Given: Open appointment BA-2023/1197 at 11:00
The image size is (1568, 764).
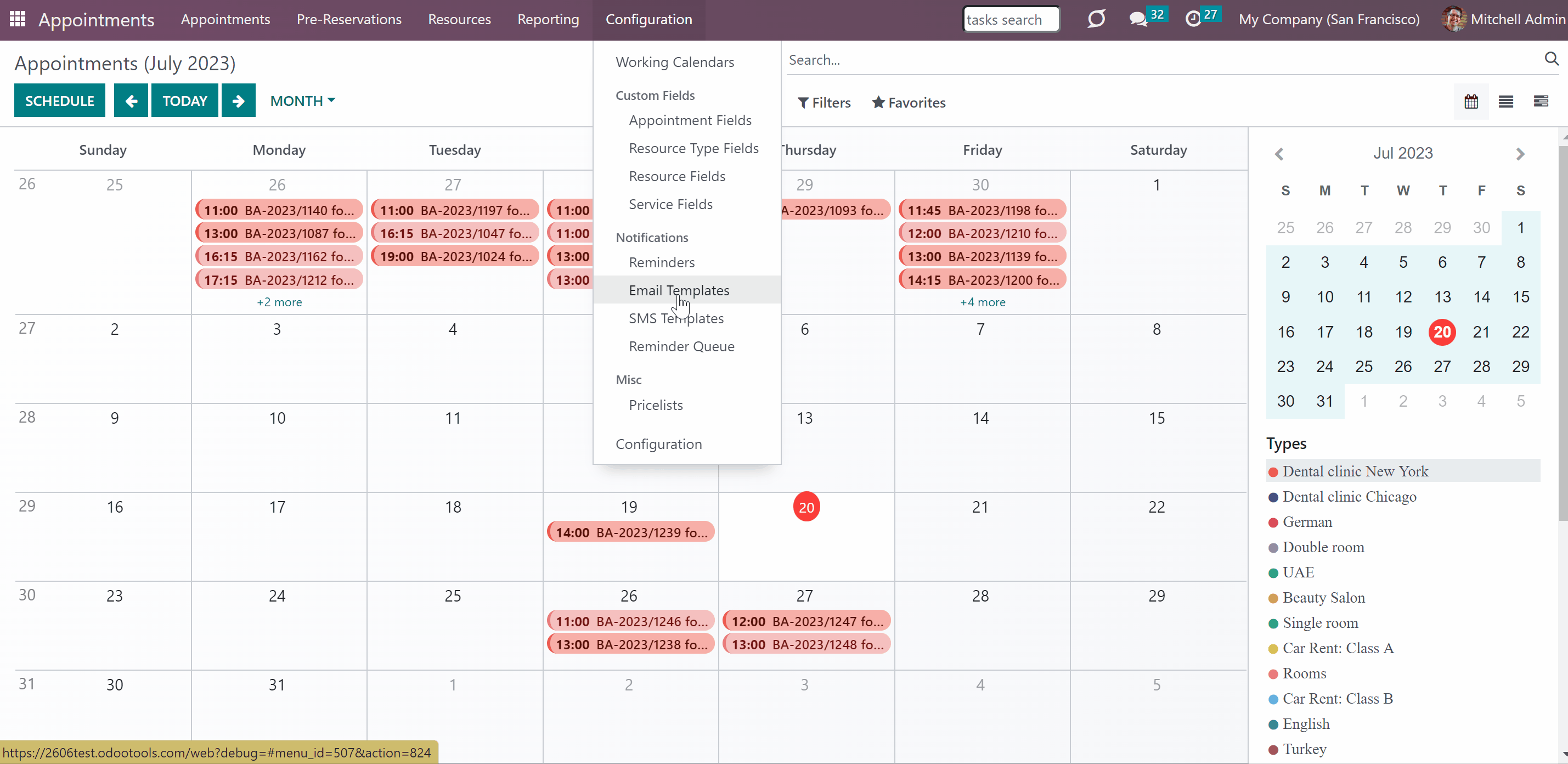Looking at the screenshot, I should 455,210.
